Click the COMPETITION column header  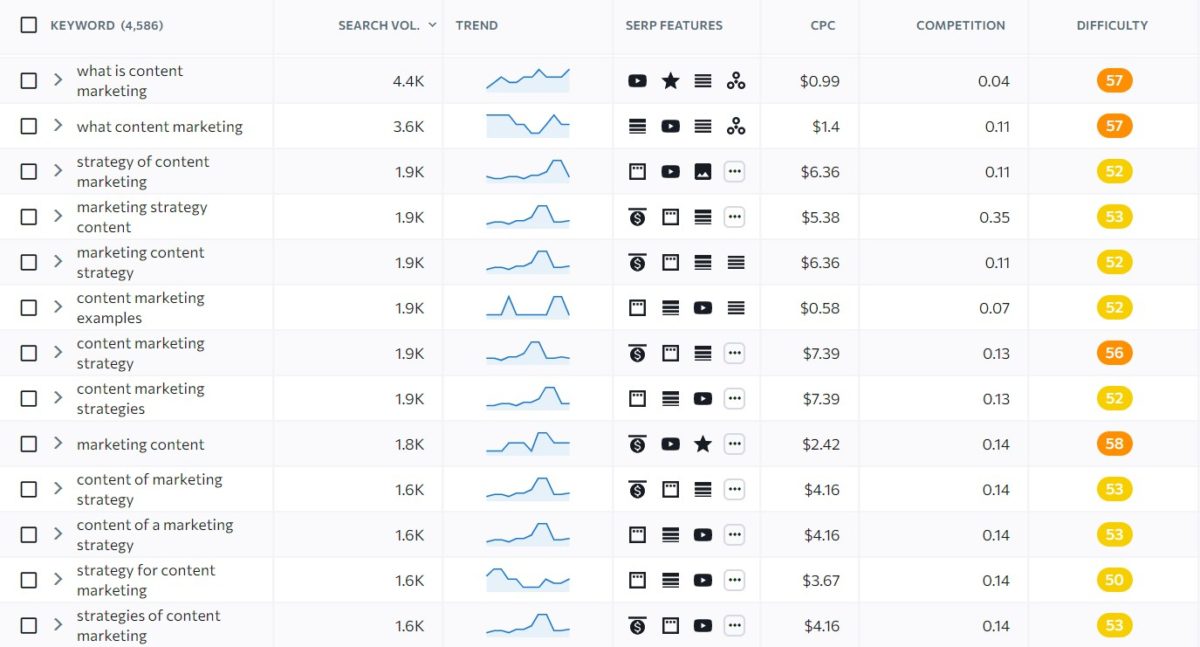pyautogui.click(x=960, y=25)
